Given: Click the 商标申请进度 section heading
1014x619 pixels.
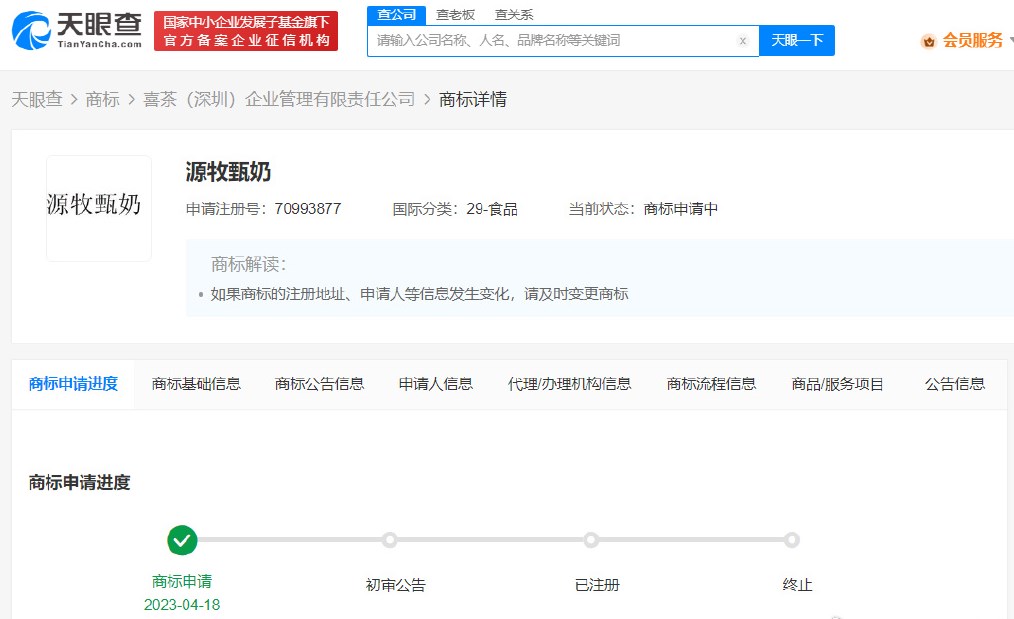Looking at the screenshot, I should [x=80, y=483].
